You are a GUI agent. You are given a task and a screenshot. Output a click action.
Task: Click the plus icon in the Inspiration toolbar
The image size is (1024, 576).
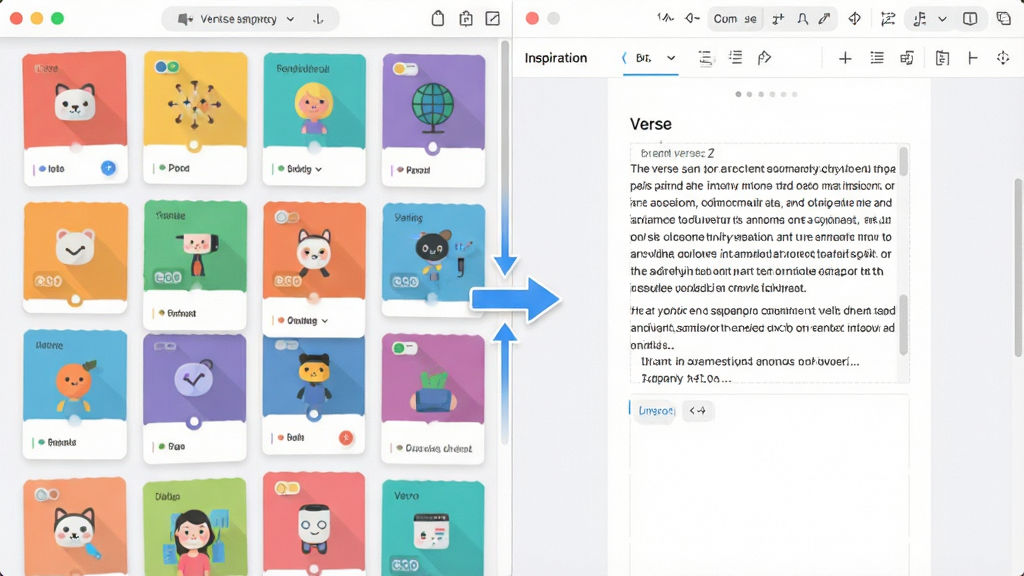[x=845, y=58]
